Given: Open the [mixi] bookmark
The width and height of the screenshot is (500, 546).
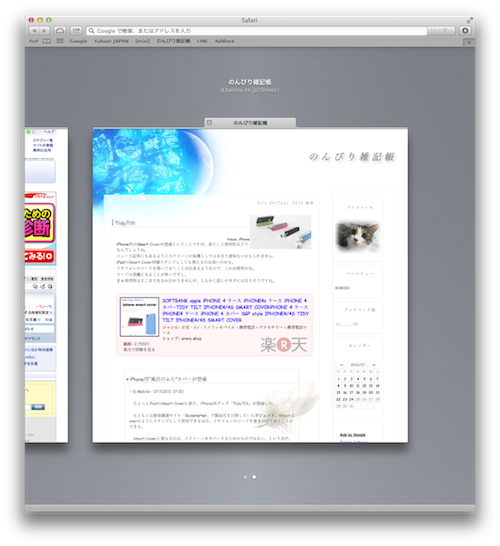Looking at the screenshot, I should point(142,41).
